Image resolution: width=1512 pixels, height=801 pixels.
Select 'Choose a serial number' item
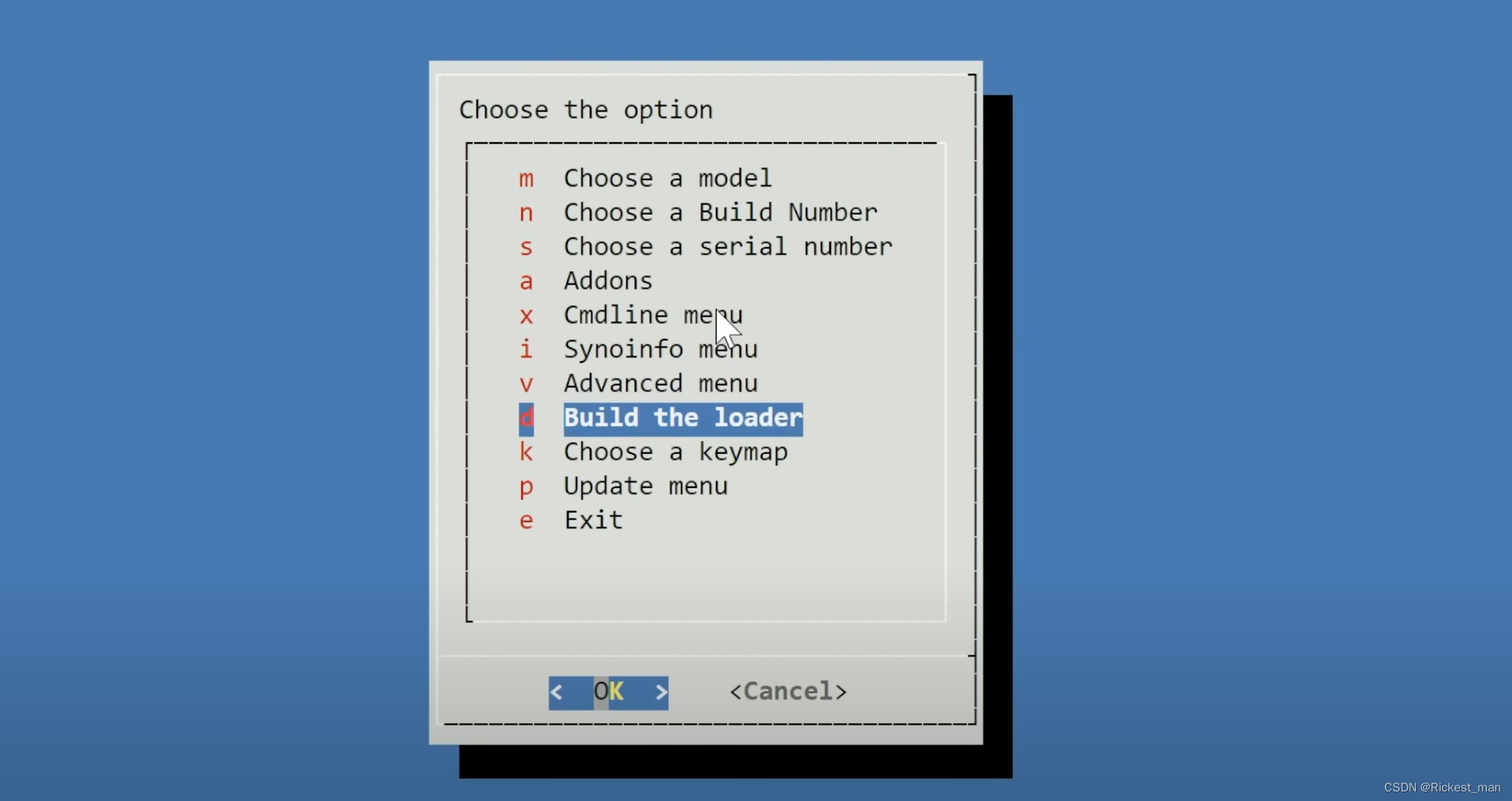[727, 247]
